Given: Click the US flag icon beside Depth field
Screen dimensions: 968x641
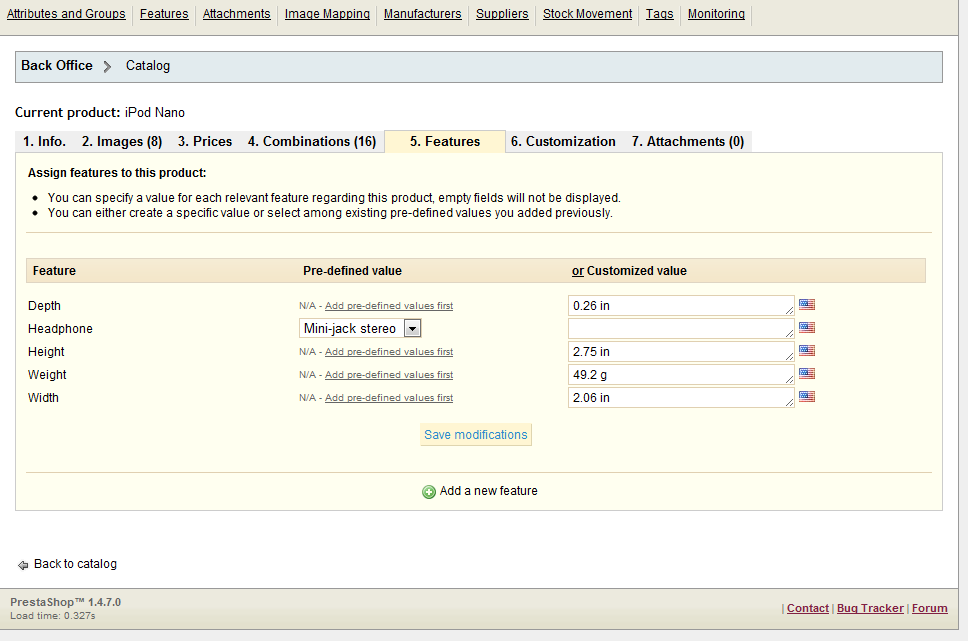Looking at the screenshot, I should pos(807,304).
